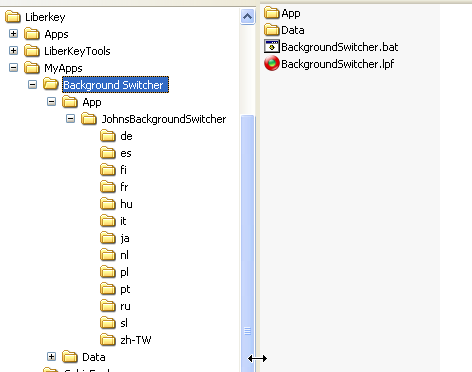The image size is (472, 372).
Task: Click the Data folder icon in tree
Action: tap(70, 357)
